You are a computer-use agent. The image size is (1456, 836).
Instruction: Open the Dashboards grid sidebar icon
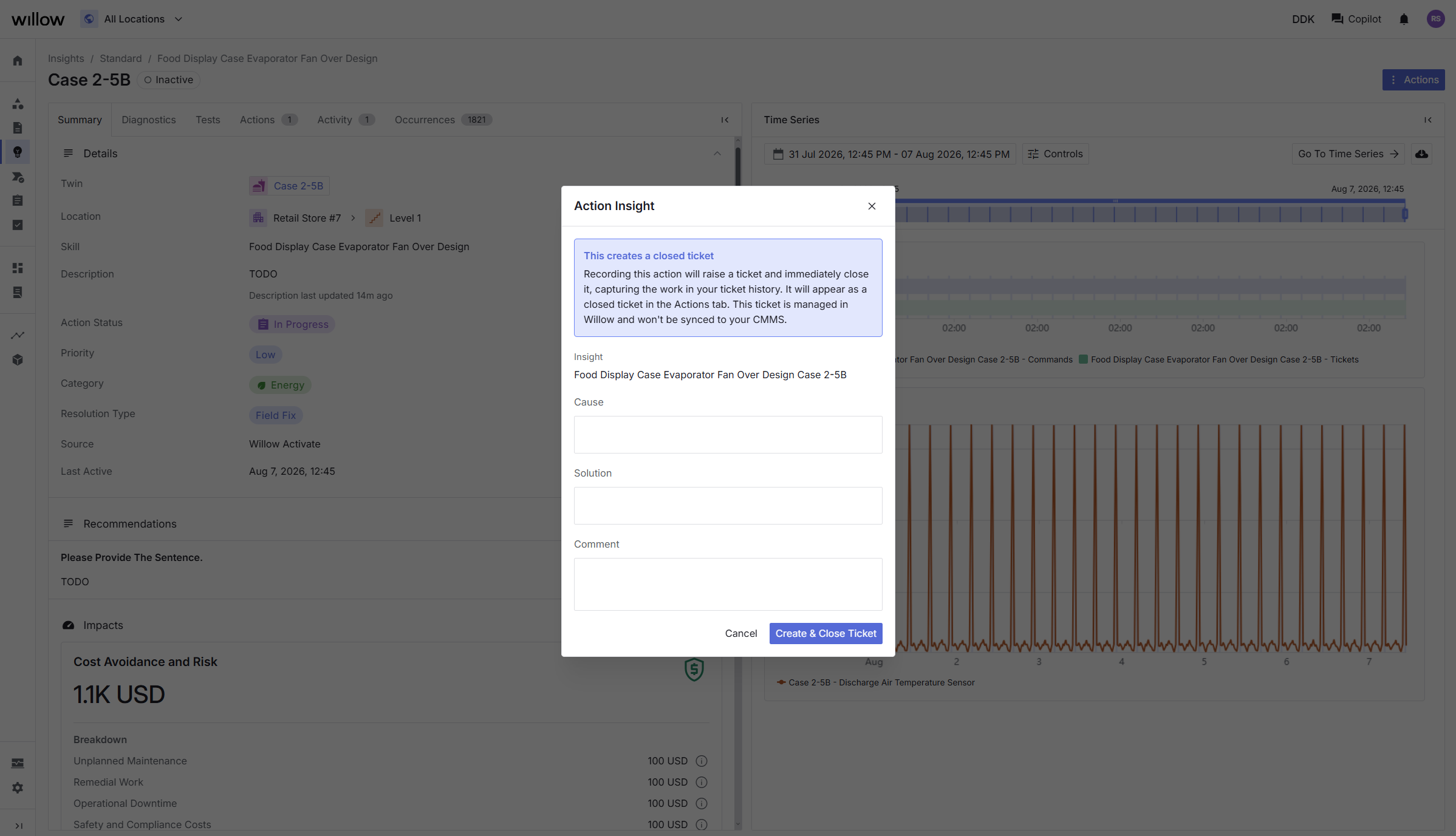[x=18, y=268]
